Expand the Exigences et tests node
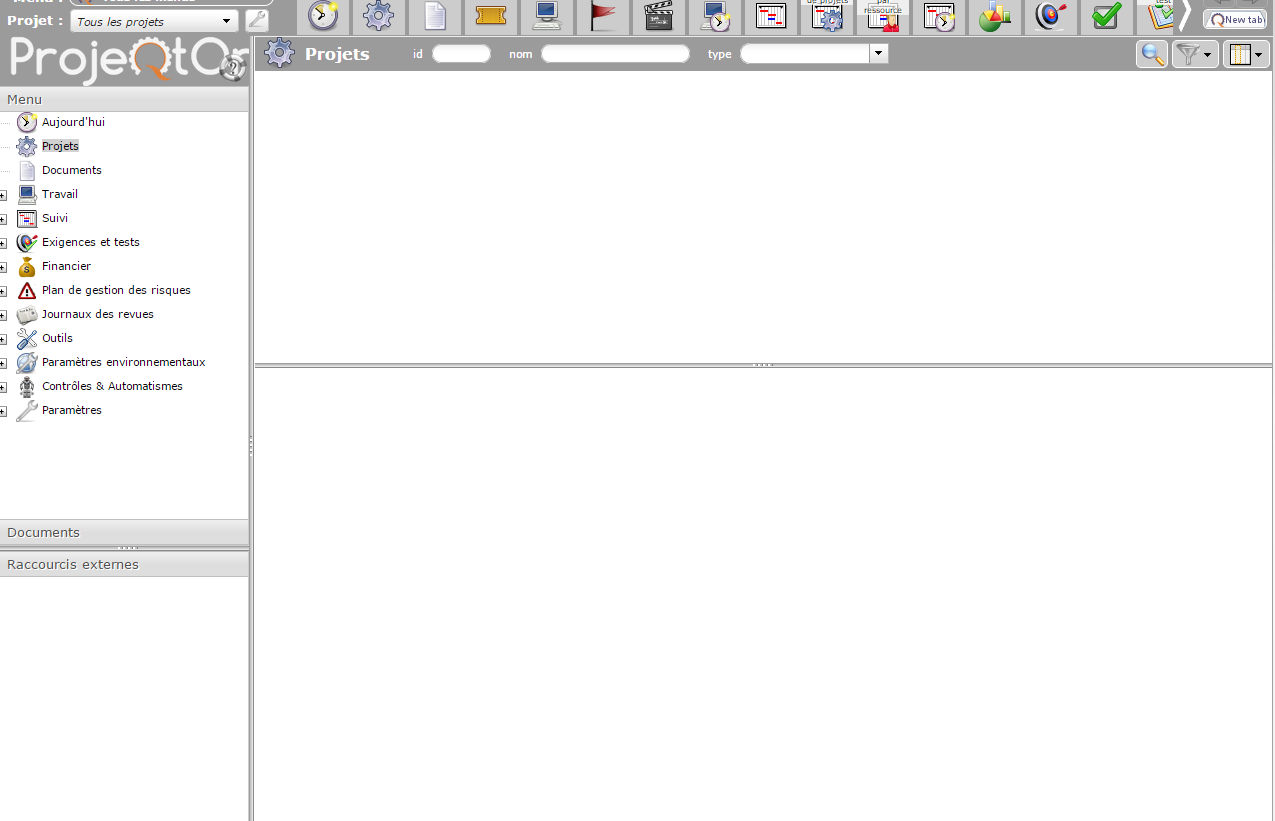This screenshot has height=821, width=1275. pyautogui.click(x=4, y=243)
